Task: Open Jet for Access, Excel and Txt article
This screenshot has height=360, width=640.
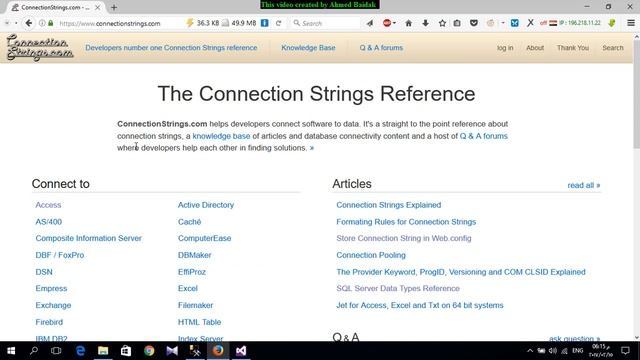Action: [420, 305]
